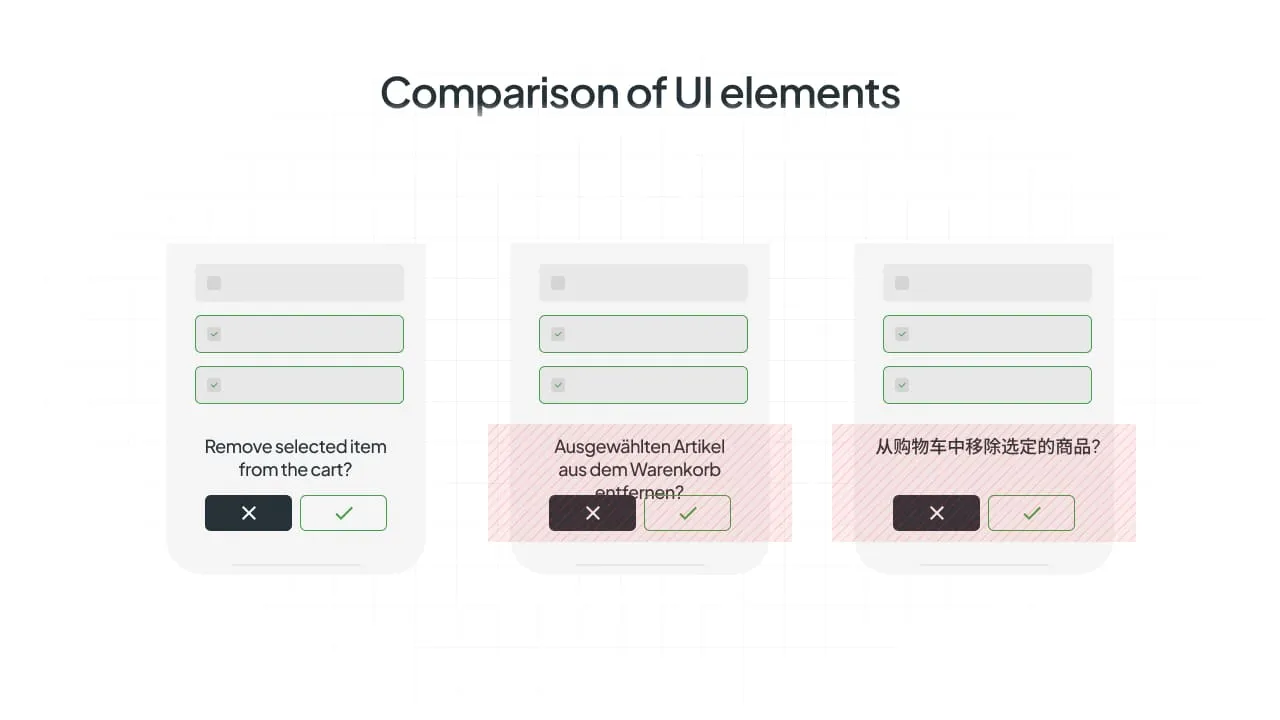
Task: Uncheck the first checkbox in the Chinese card
Action: coord(901,333)
